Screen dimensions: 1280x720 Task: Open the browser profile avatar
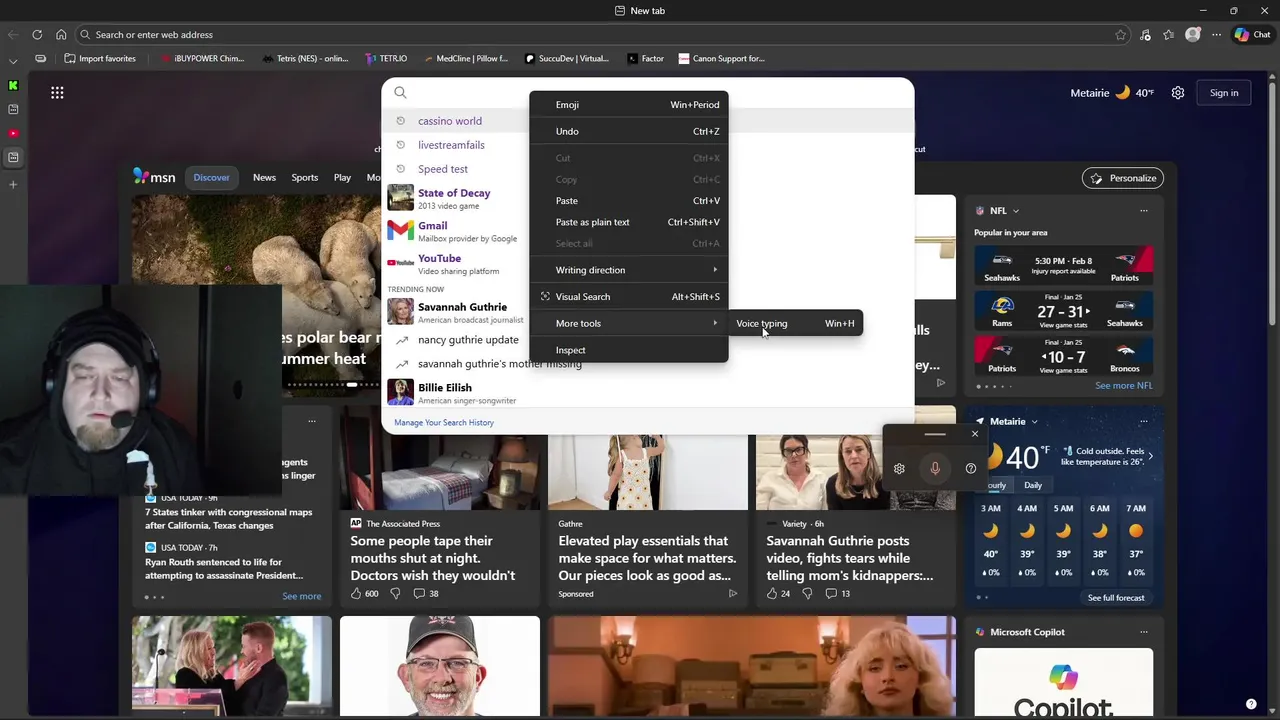point(1193,34)
